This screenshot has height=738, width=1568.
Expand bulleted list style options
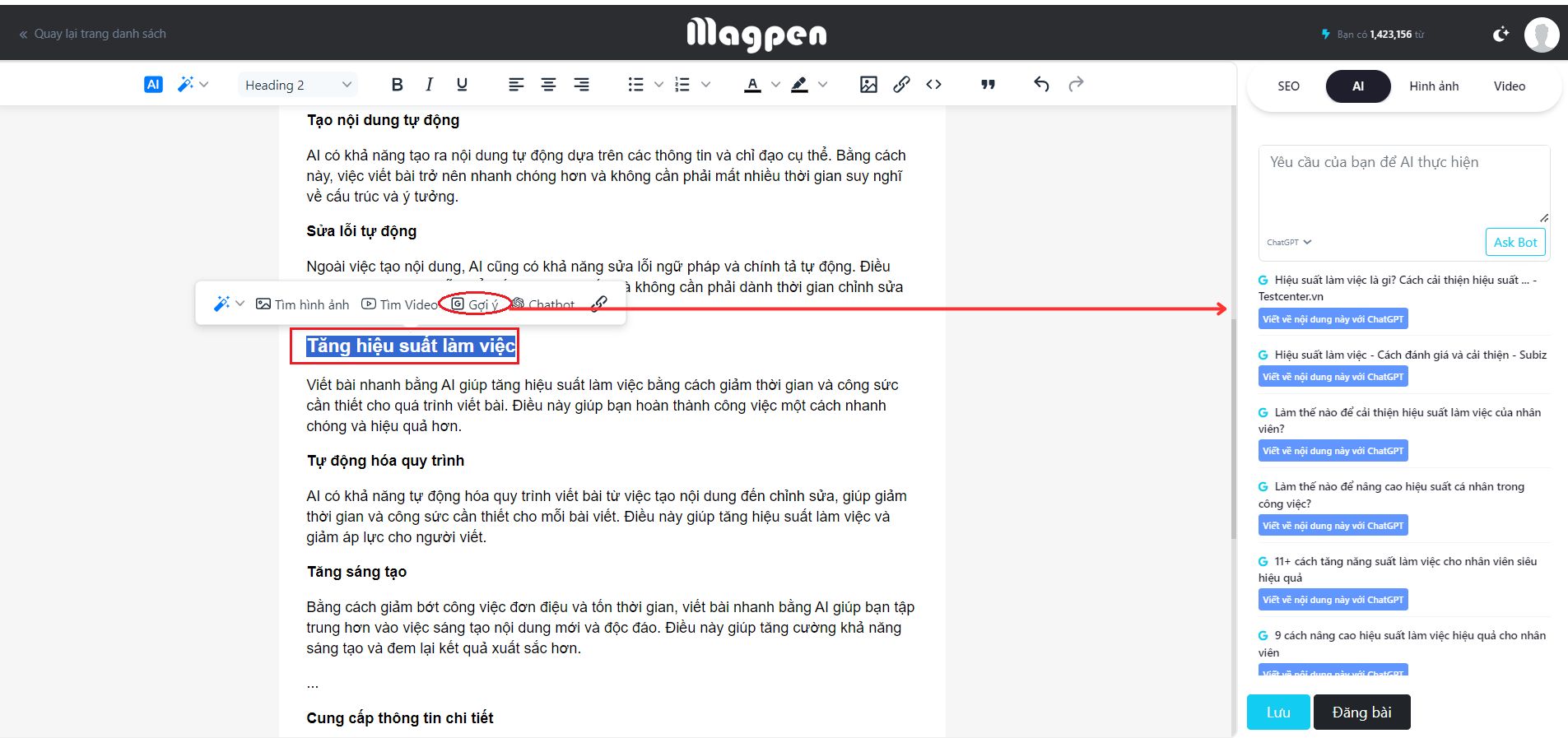[658, 84]
